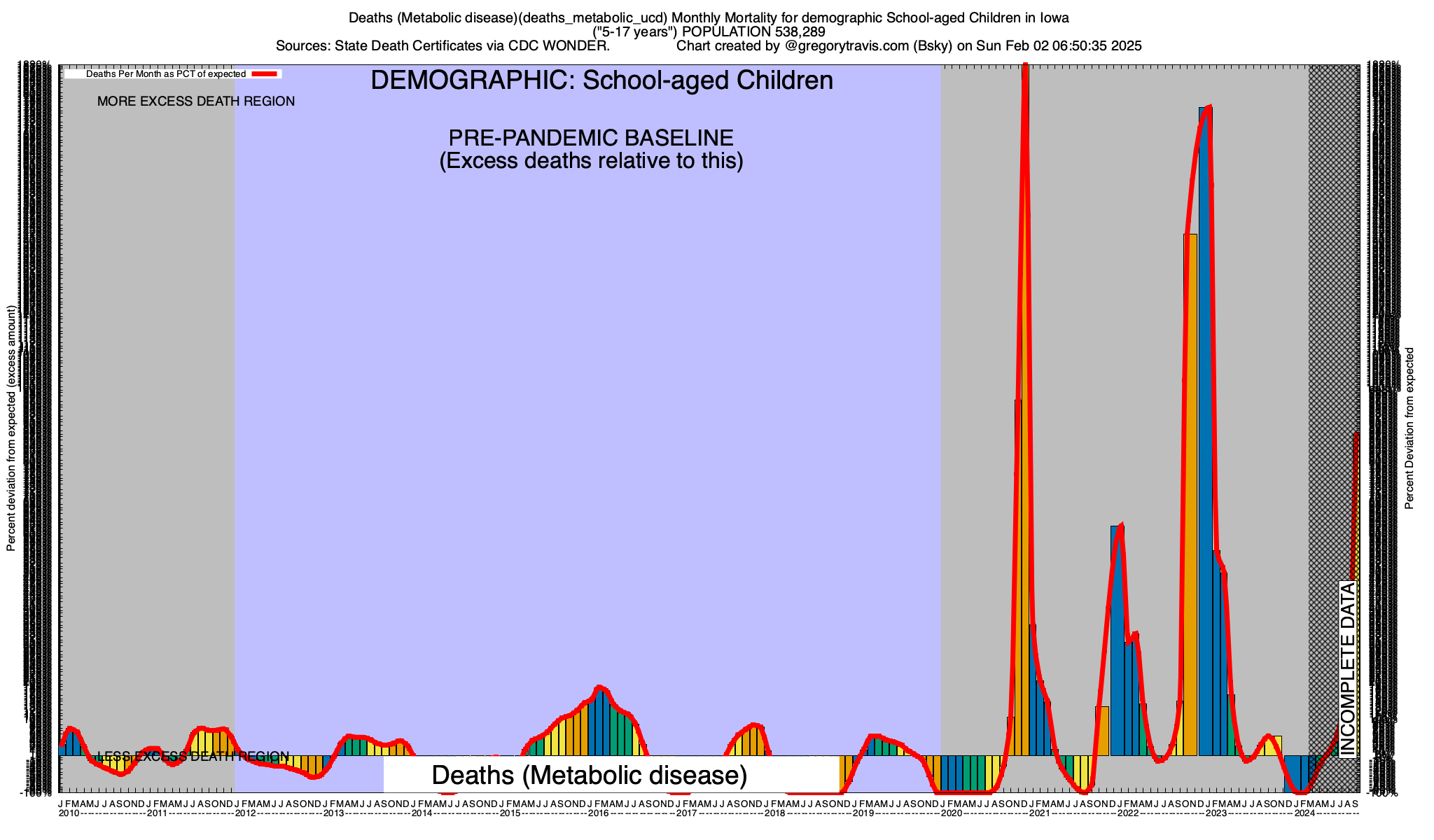
Task: Select the "LESS EXCESS DEATH REGION" label
Action: [193, 757]
